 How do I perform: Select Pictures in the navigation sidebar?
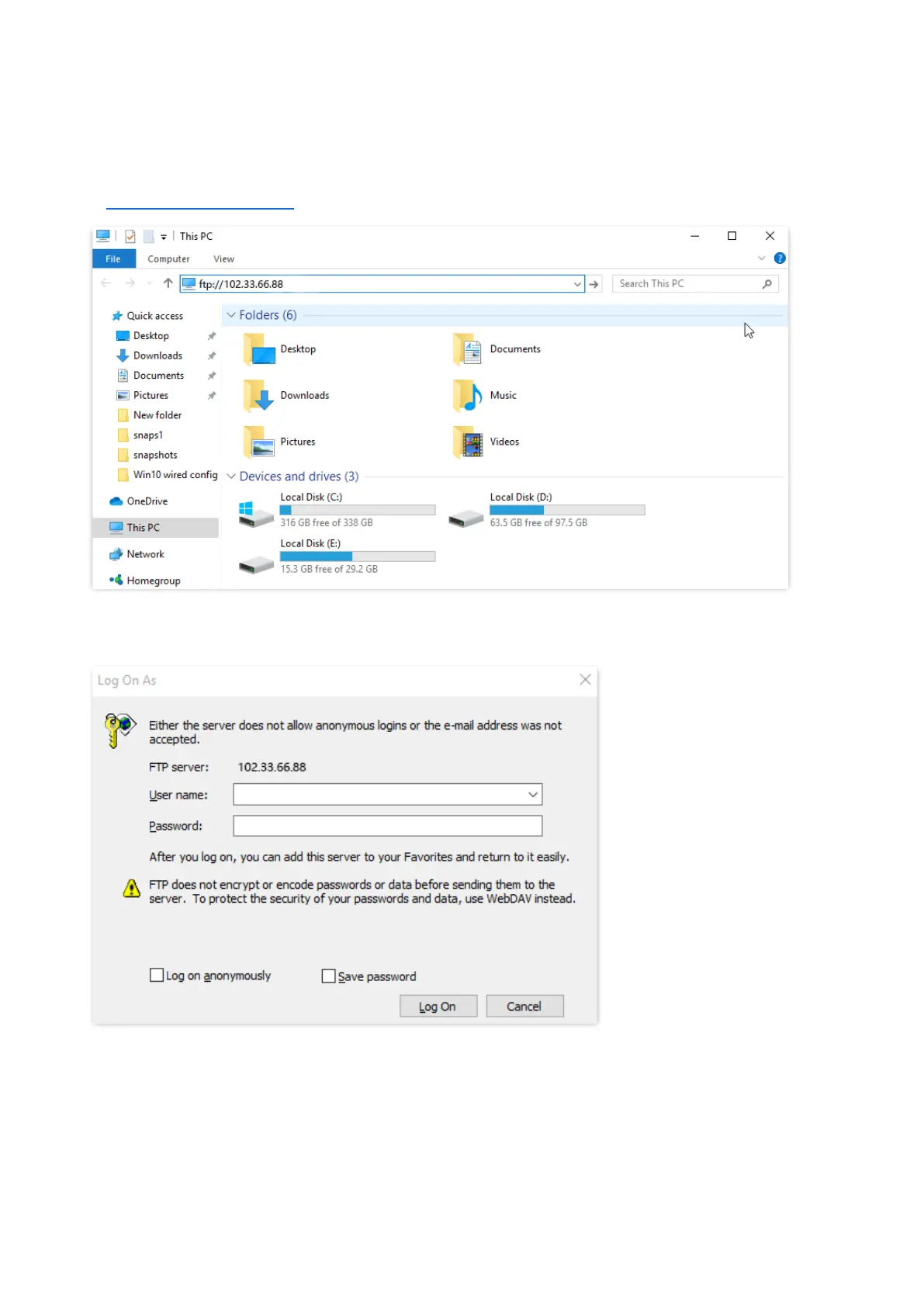tap(151, 396)
